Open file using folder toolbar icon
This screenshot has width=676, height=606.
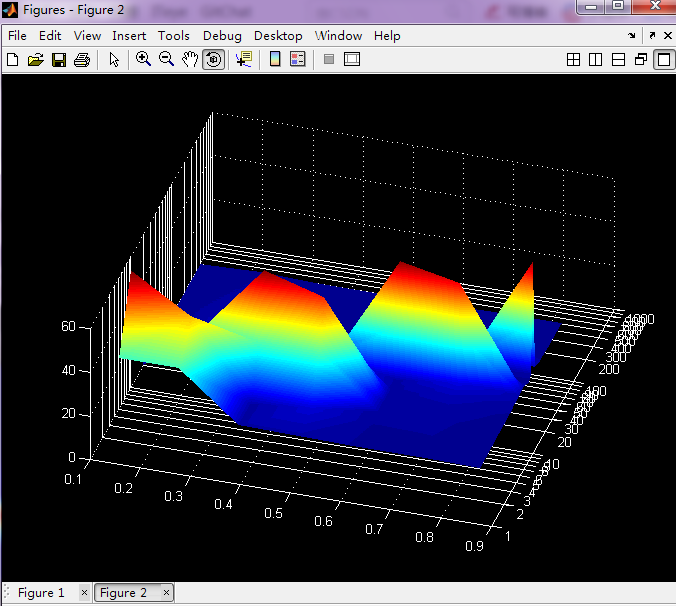tap(36, 59)
